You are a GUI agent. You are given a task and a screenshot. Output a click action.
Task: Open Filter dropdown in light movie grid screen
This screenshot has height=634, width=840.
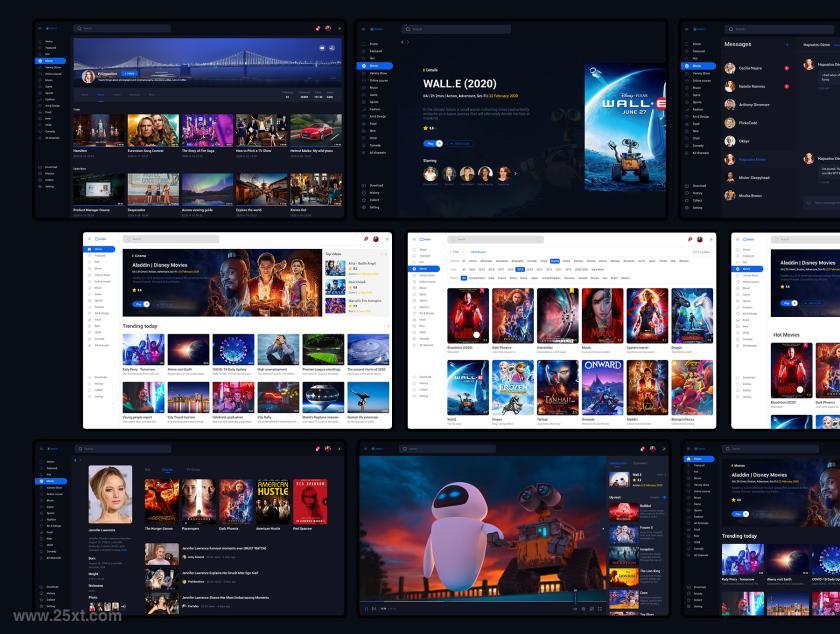[x=456, y=252]
